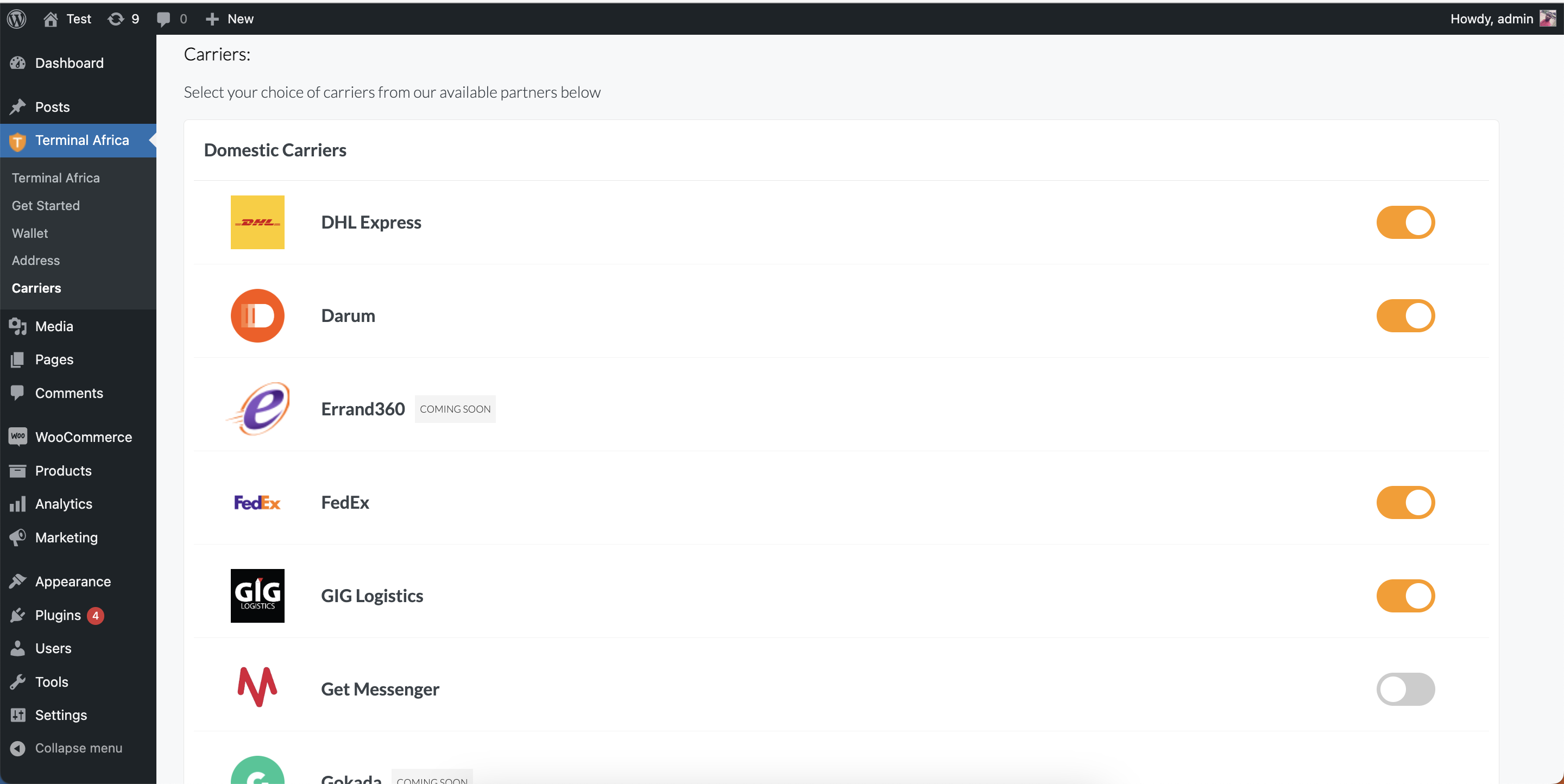This screenshot has width=1564, height=784.
Task: Open Plugins menu with 4 updates badge
Action: pos(58,615)
